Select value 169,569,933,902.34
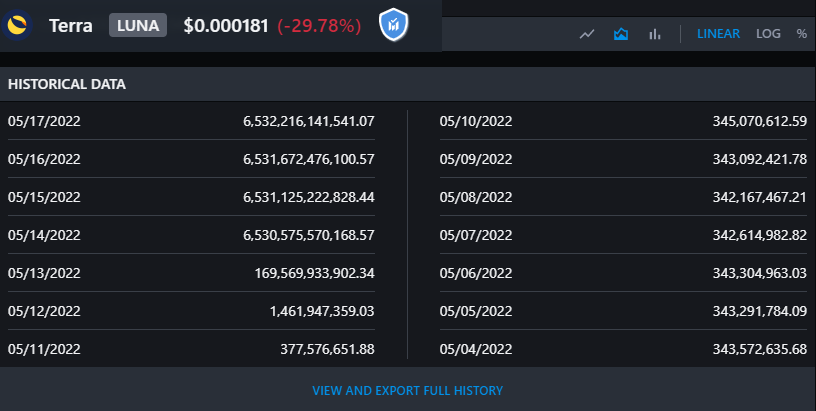Screen dimensions: 816x411 [x=314, y=273]
